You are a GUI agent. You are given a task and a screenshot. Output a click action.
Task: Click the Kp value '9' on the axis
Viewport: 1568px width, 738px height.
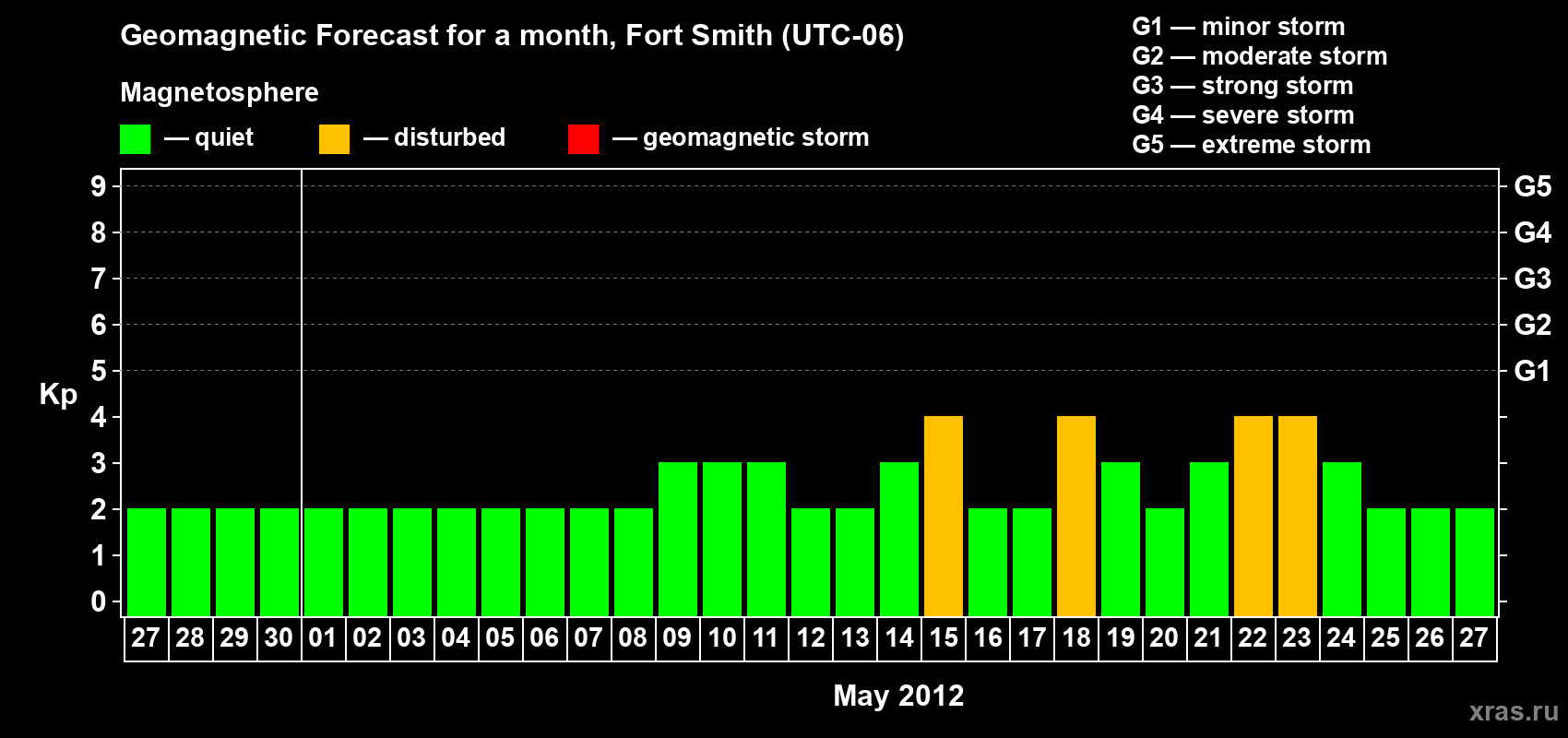click(x=99, y=186)
